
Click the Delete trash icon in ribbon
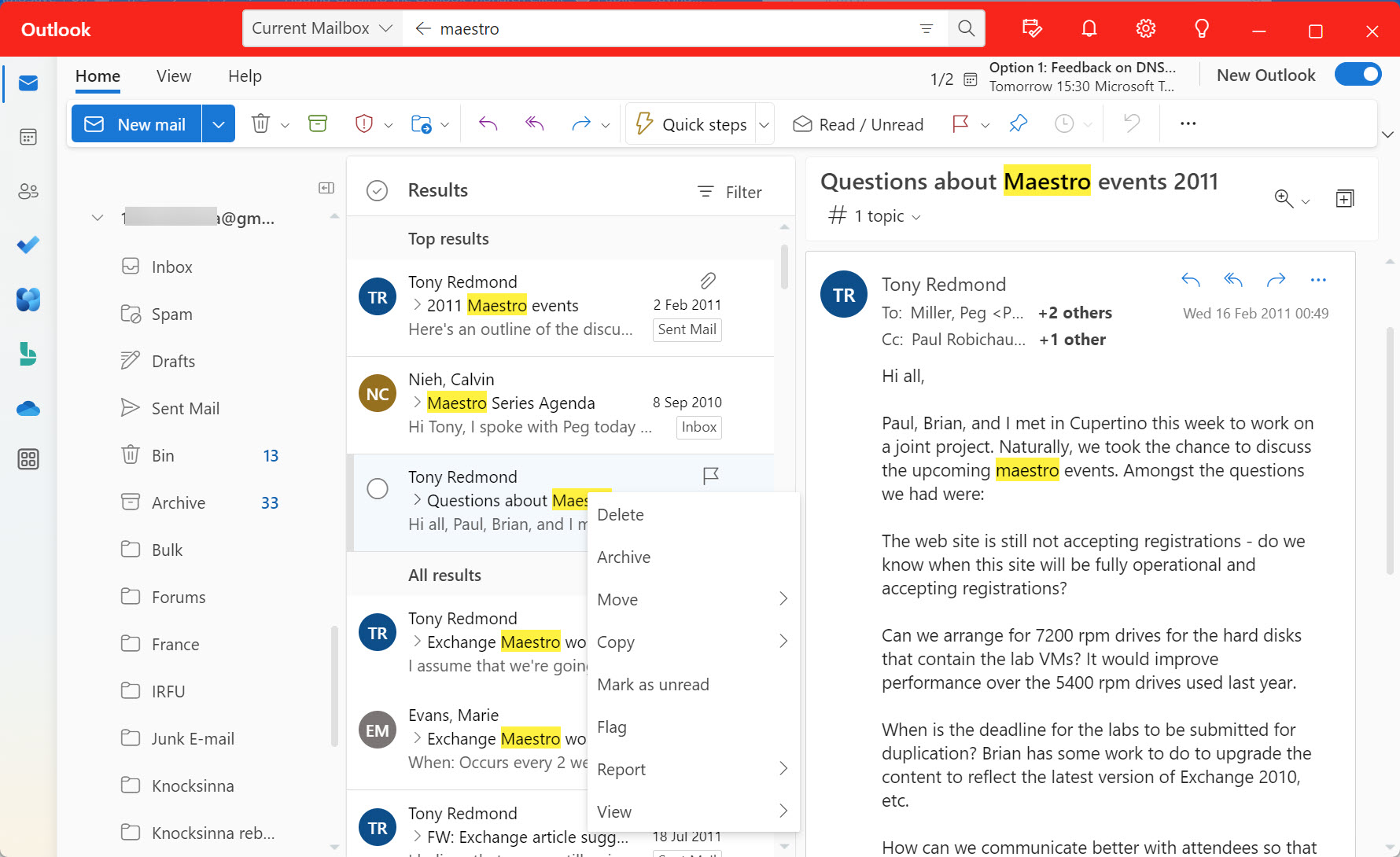coord(260,123)
